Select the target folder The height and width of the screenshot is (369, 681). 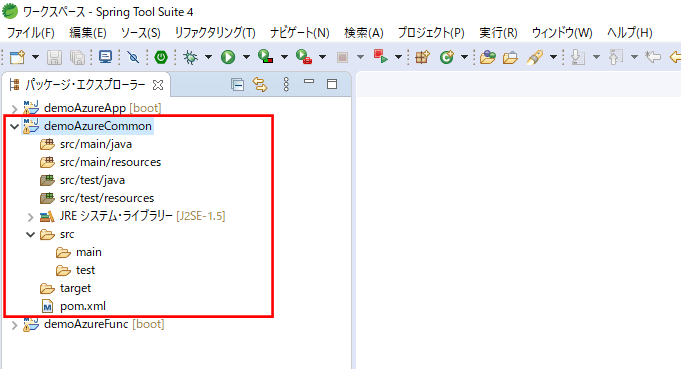[75, 288]
